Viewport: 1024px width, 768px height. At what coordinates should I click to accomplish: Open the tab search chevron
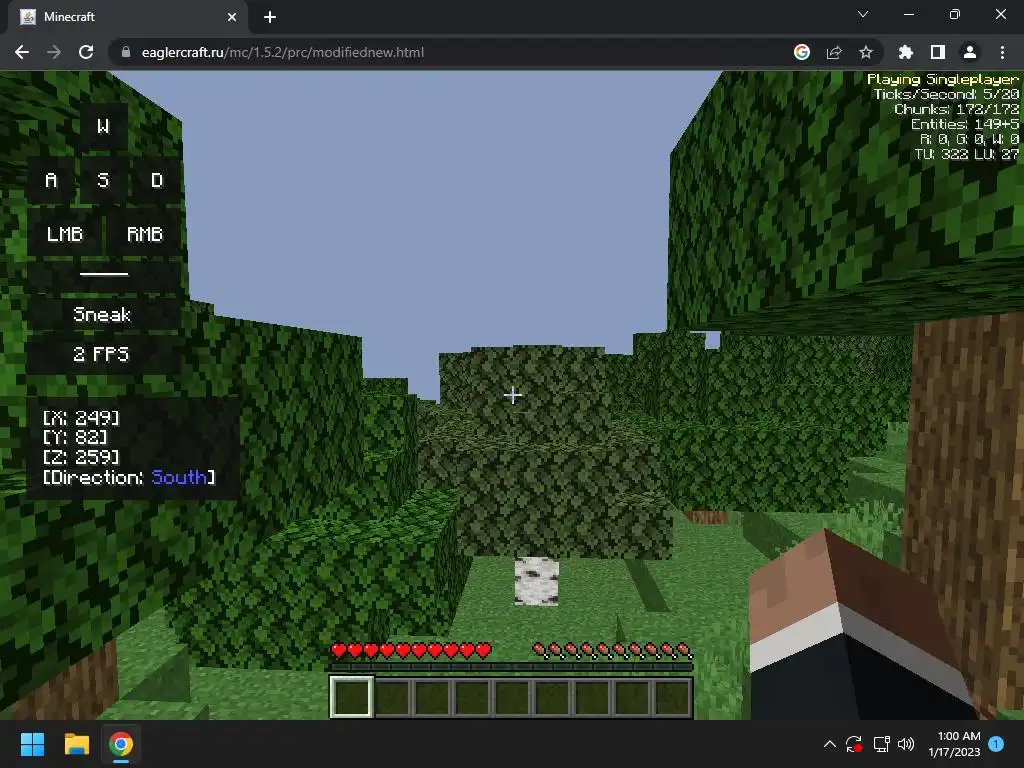[x=863, y=14]
